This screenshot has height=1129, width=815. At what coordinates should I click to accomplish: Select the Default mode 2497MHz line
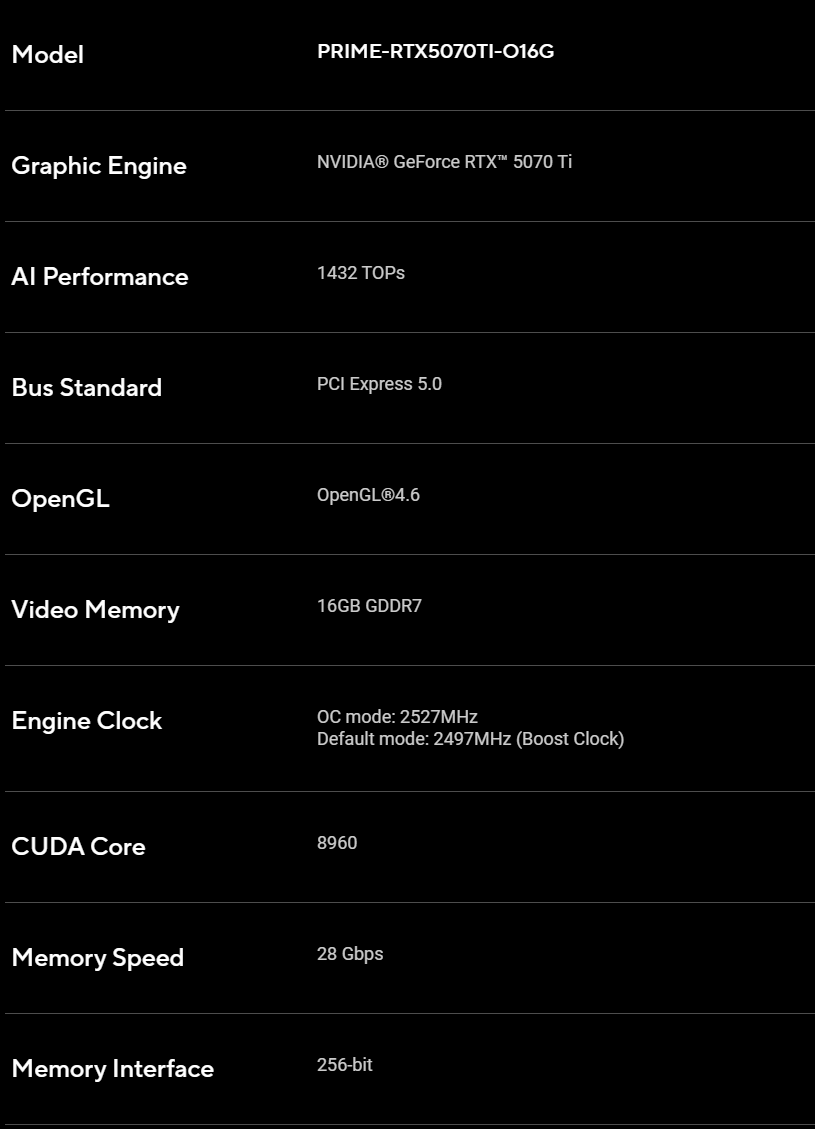point(471,739)
